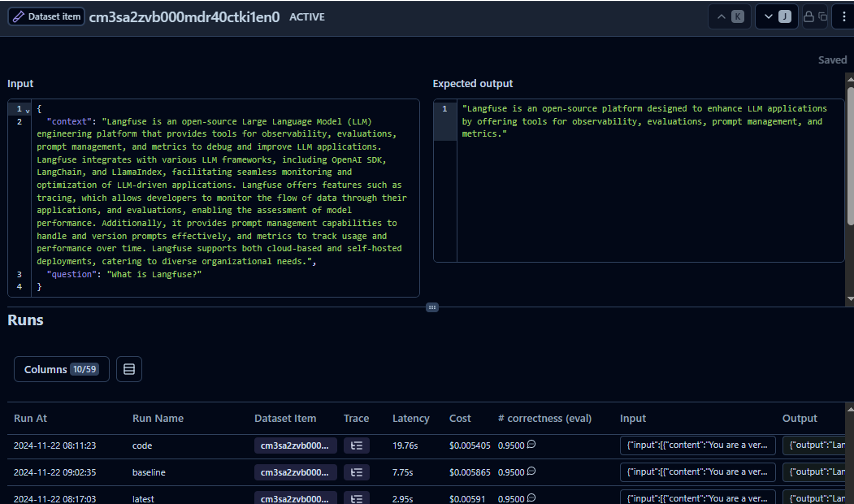Screen dimensions: 854x504
Task: Open the trace for the code run
Action: coord(358,445)
